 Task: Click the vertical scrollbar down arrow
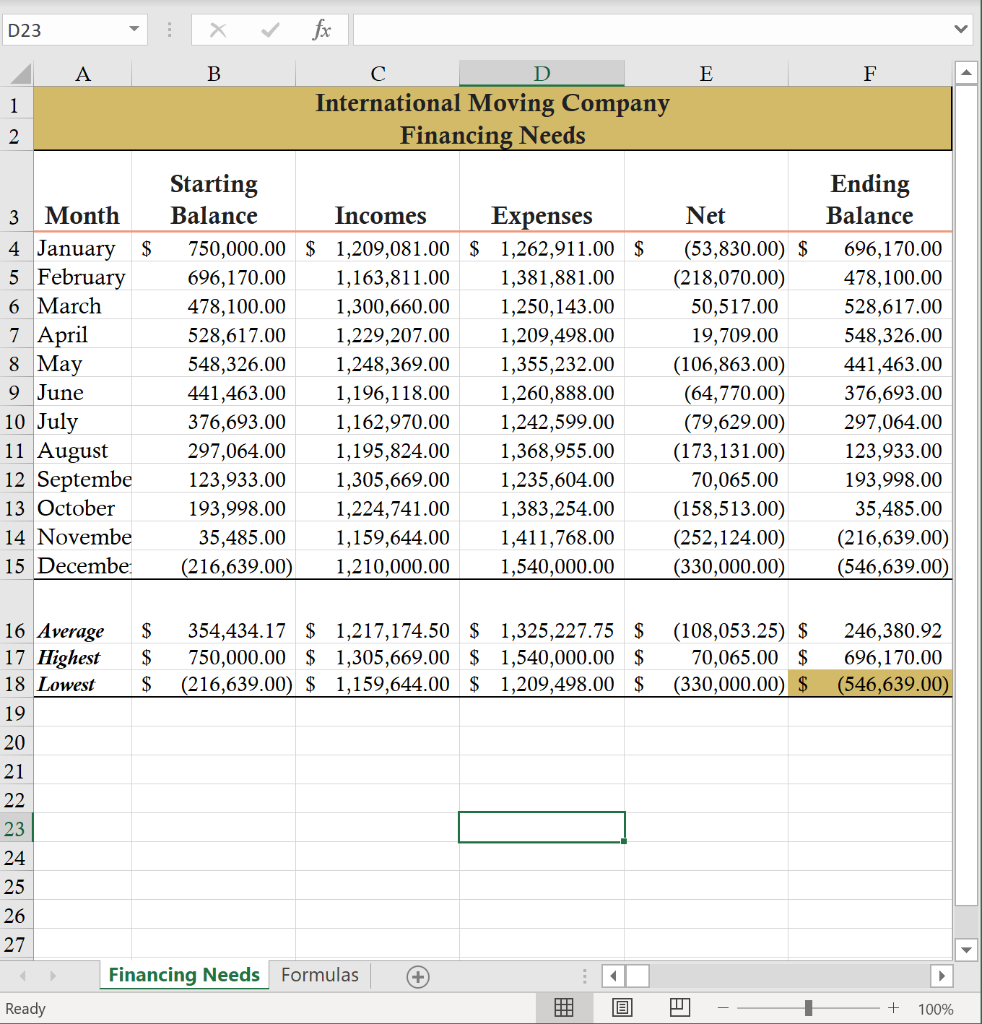pos(966,950)
